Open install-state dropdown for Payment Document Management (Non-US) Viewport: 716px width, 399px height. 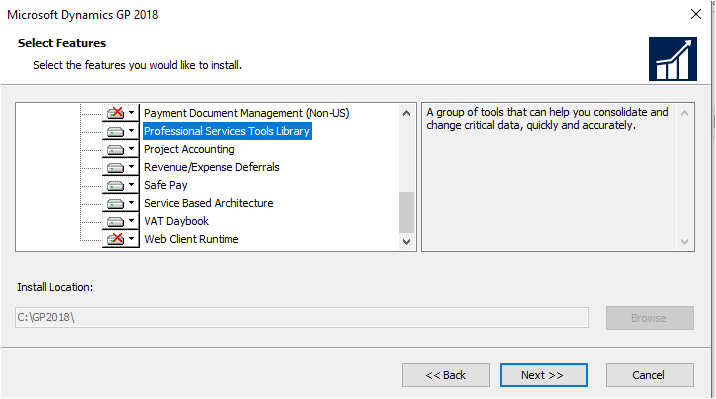click(x=121, y=113)
